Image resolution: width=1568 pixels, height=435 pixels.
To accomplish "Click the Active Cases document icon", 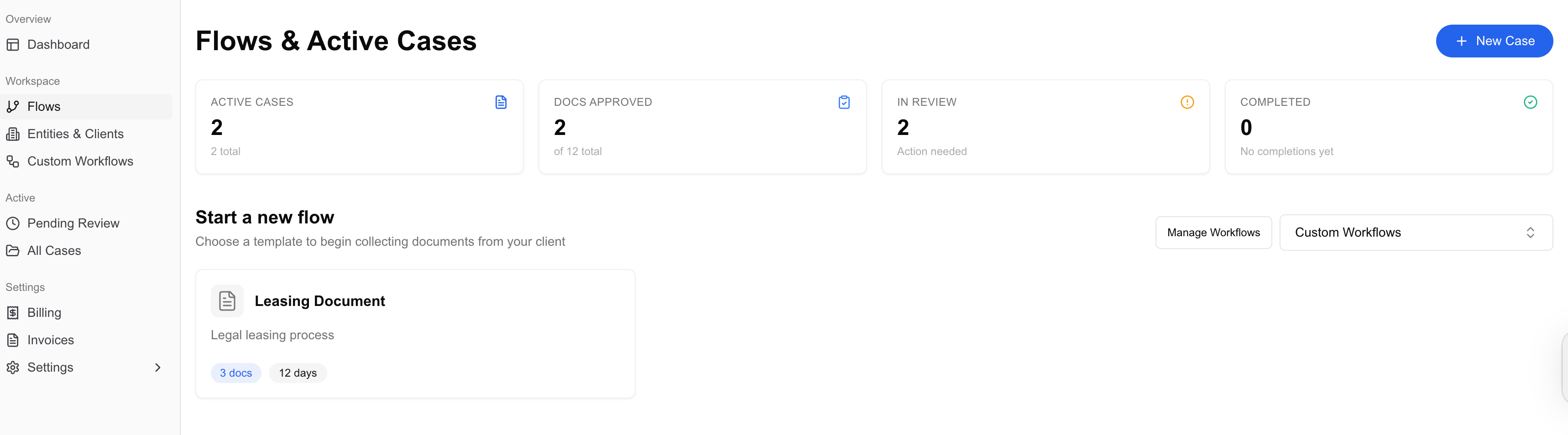I will 501,102.
